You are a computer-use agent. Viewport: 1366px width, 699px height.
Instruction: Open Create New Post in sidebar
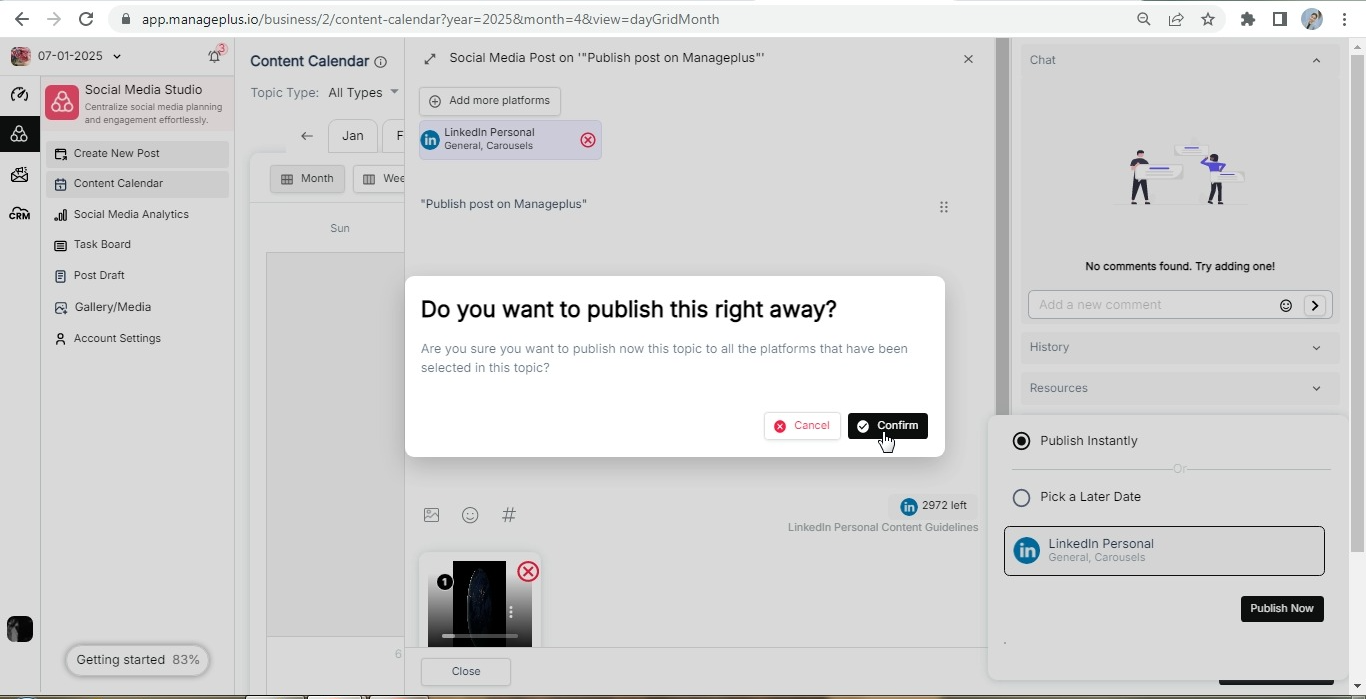138,154
